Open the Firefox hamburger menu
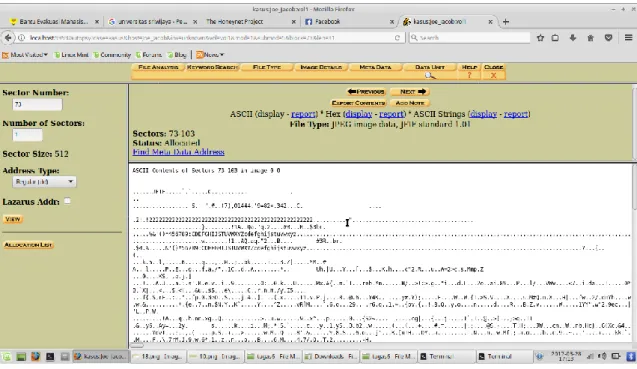Viewport: 637px width, 369px height. coord(628,38)
